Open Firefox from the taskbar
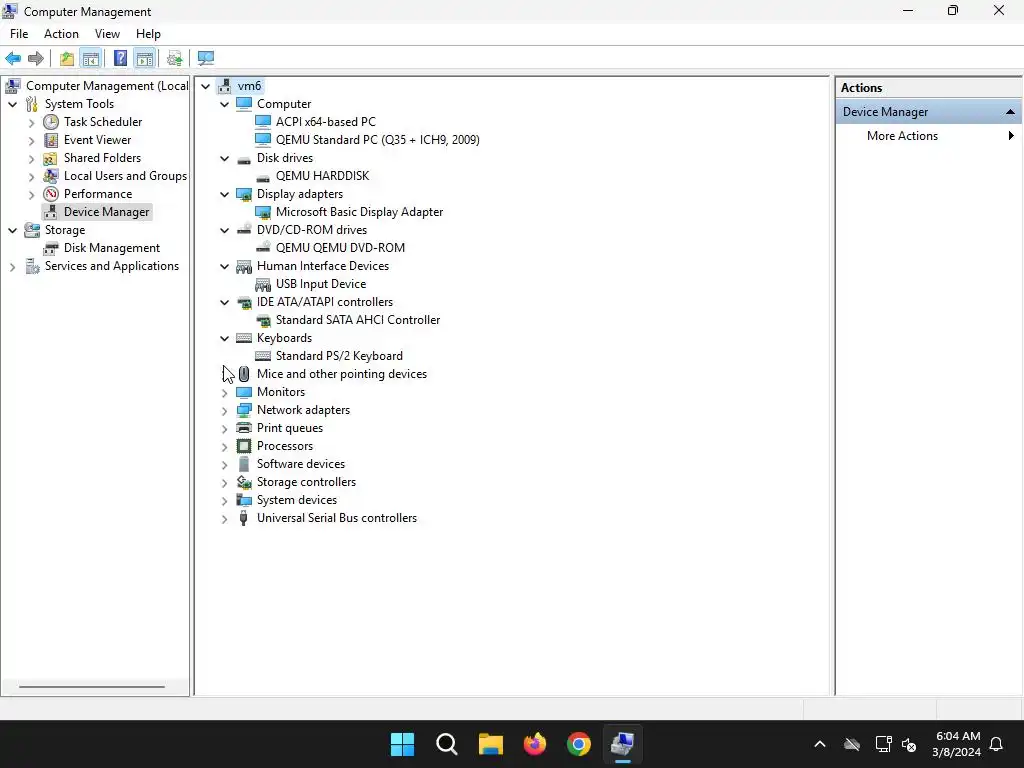Screen dimensions: 1024x768 coord(535,744)
